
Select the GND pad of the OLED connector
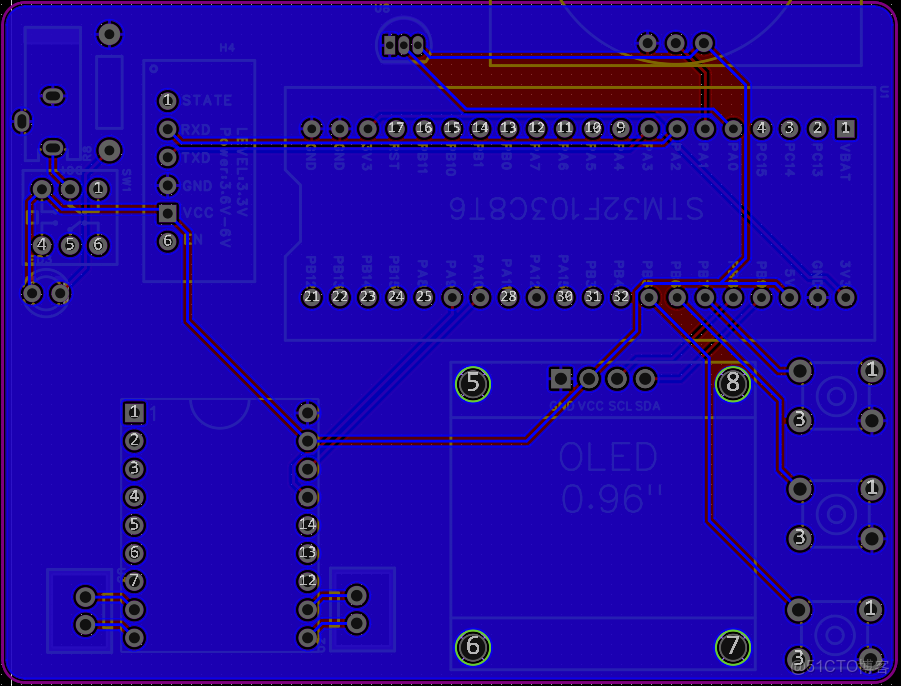click(561, 379)
